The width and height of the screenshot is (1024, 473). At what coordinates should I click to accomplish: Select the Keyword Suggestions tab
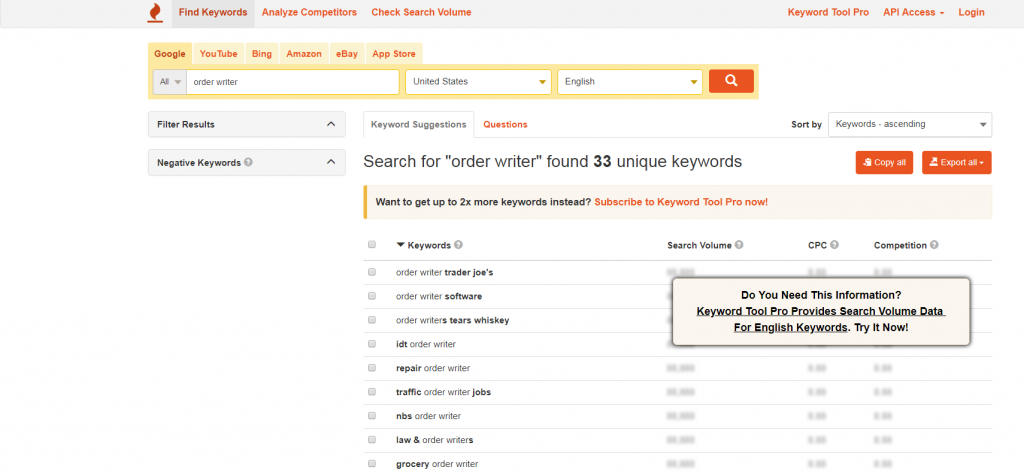coord(419,124)
